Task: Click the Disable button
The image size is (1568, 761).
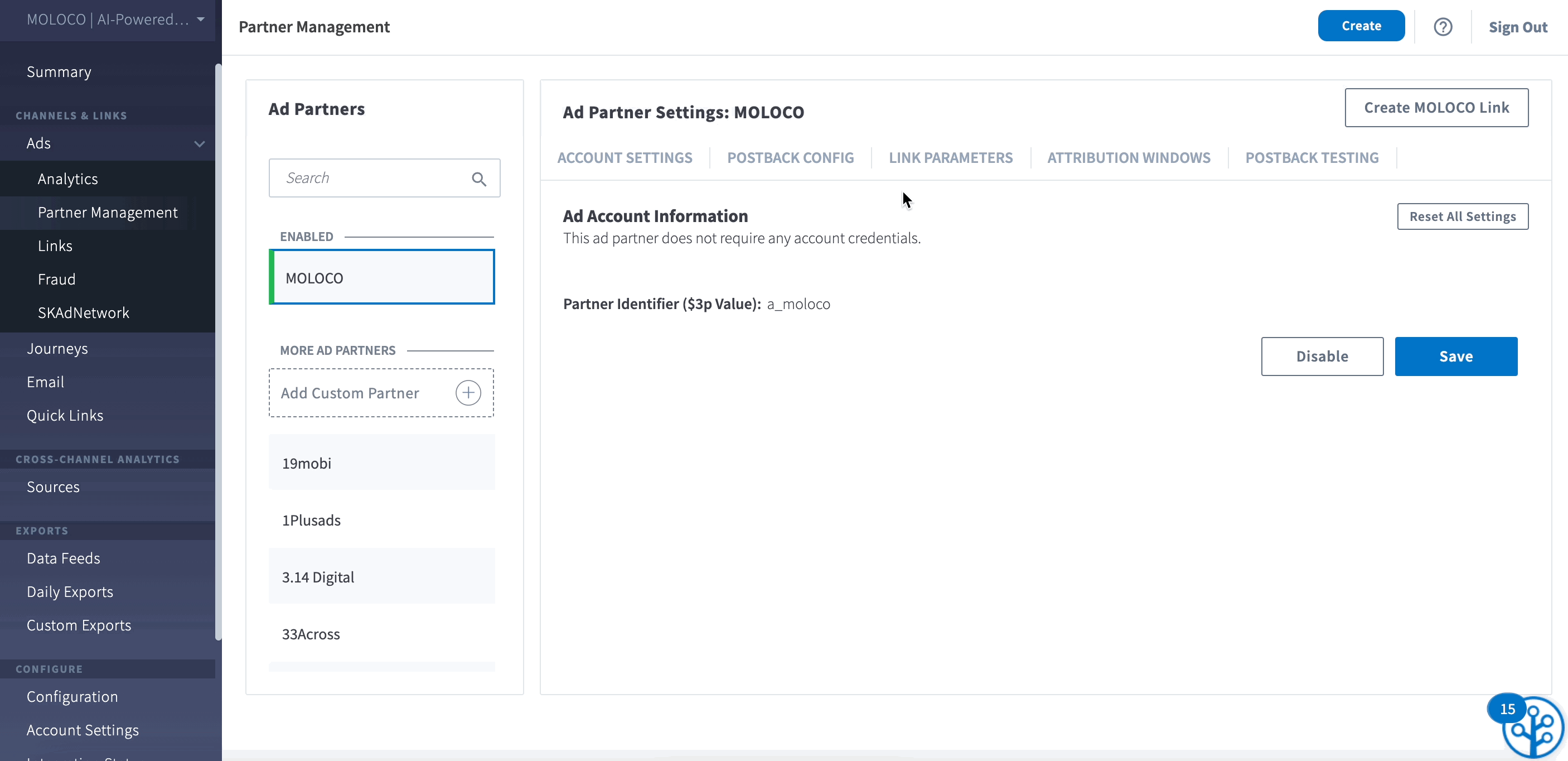Action: click(x=1322, y=356)
